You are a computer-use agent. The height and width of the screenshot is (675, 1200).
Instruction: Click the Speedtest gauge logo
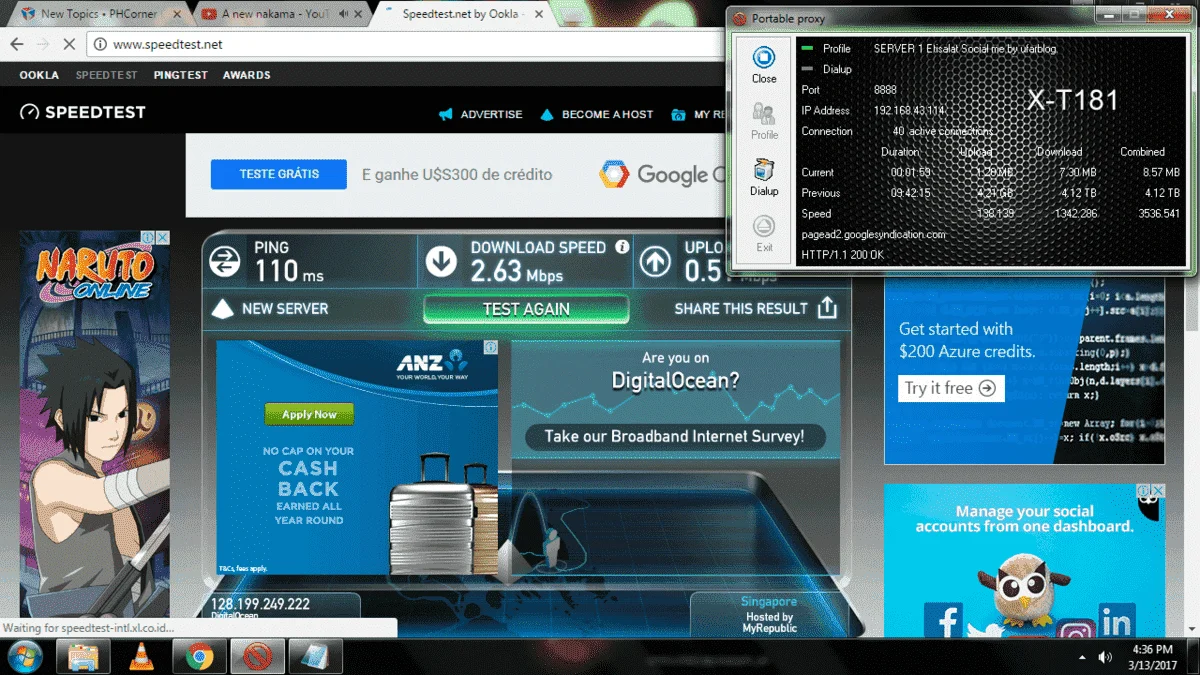pyautogui.click(x=29, y=112)
